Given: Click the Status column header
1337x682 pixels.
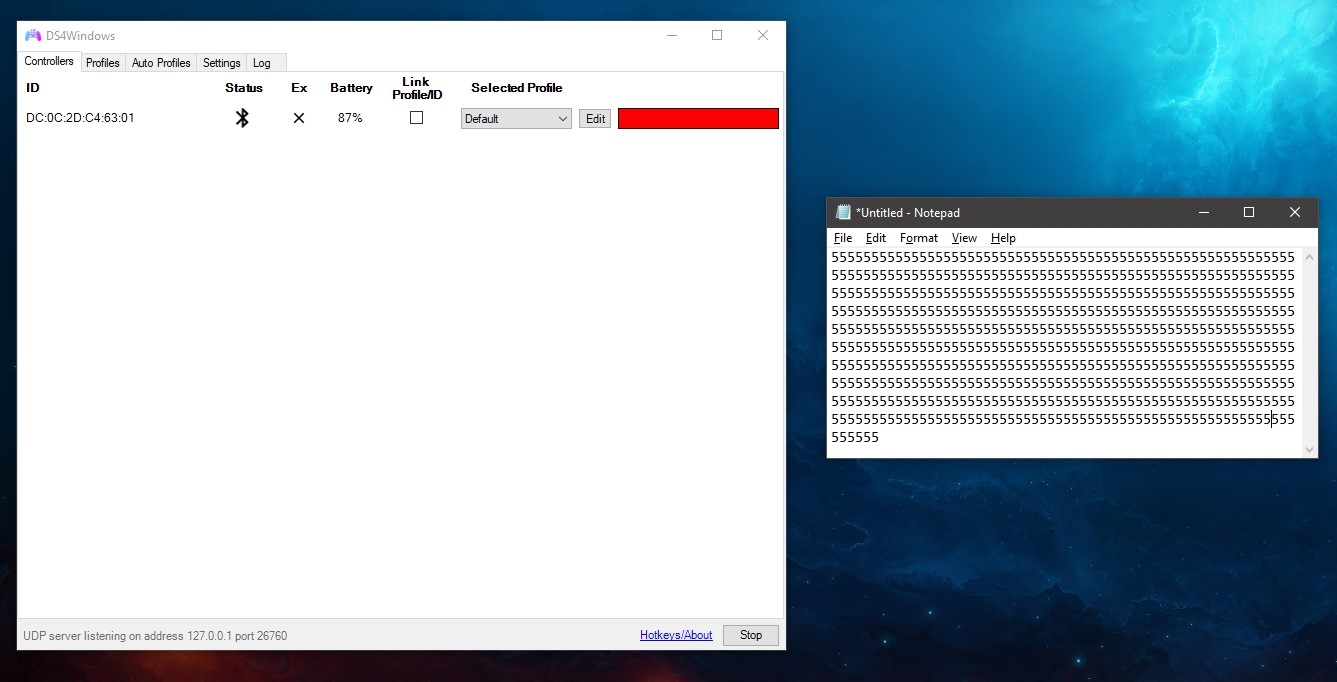Looking at the screenshot, I should click(x=244, y=88).
